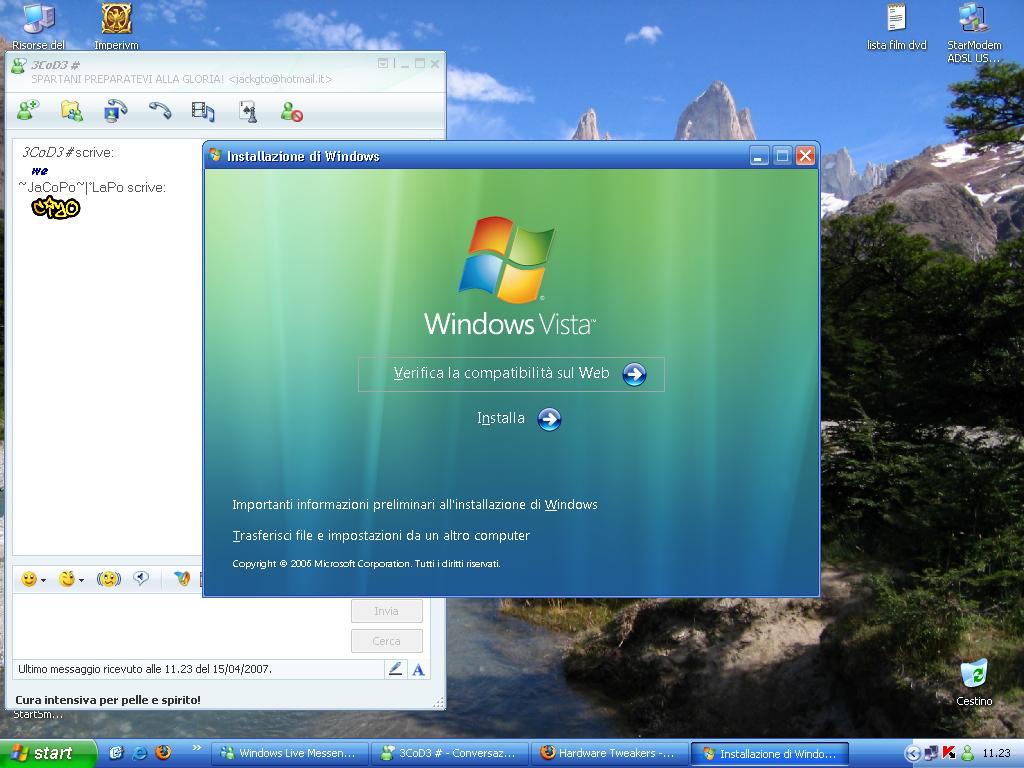Select Installazione di Windows taskbar button
The width and height of the screenshot is (1024, 768).
[x=769, y=754]
